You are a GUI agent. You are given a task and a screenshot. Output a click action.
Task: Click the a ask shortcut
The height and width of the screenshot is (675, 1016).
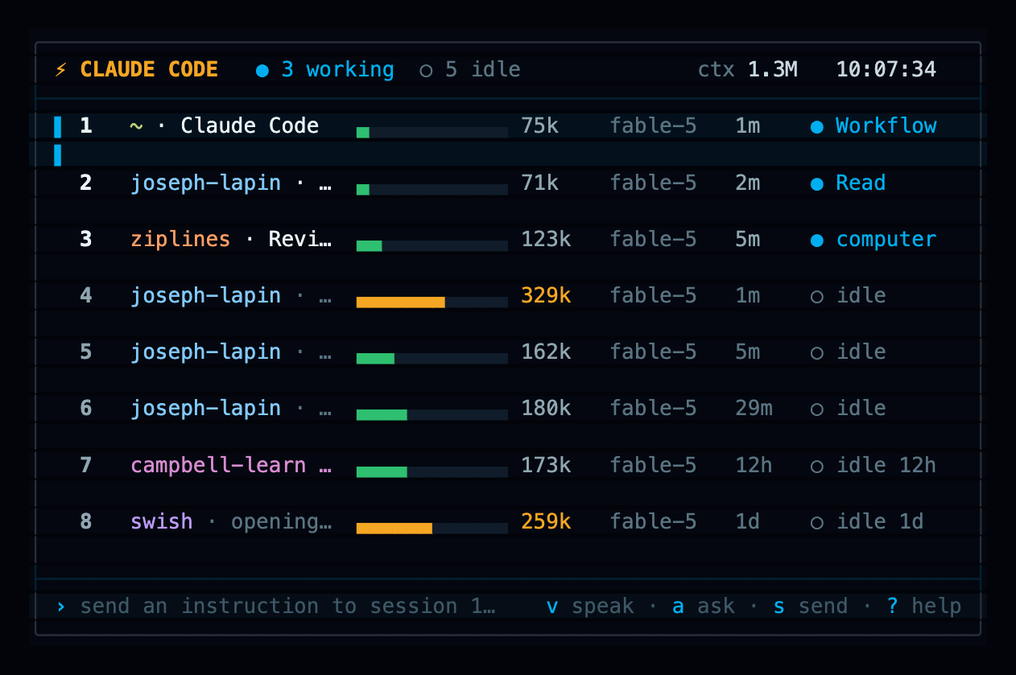tap(703, 606)
